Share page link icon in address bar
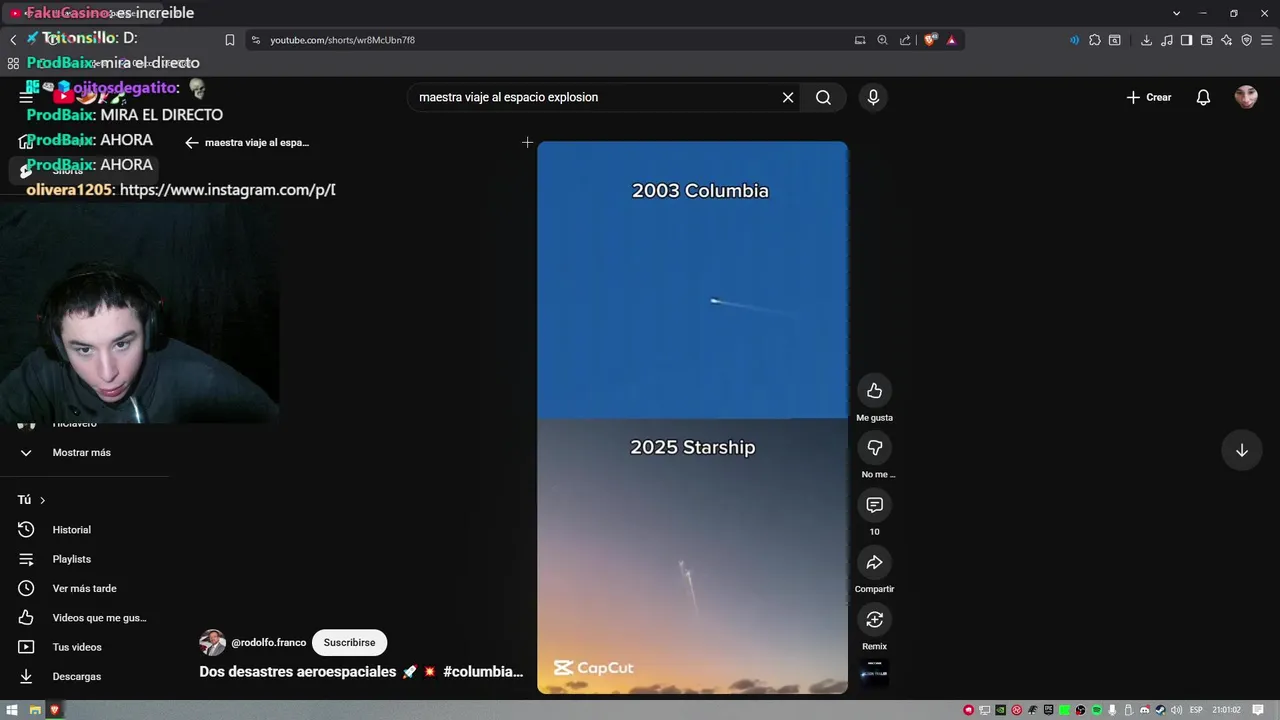This screenshot has width=1280, height=720. coord(905,40)
